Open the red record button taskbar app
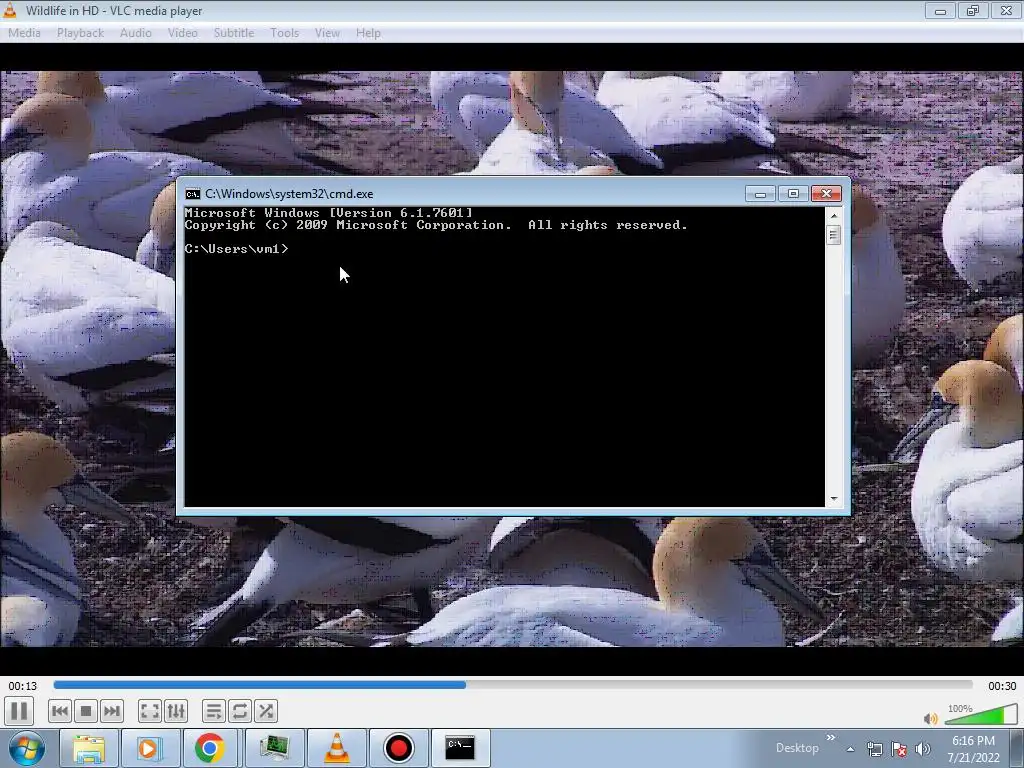Screen dimensions: 1024x768 (x=398, y=748)
